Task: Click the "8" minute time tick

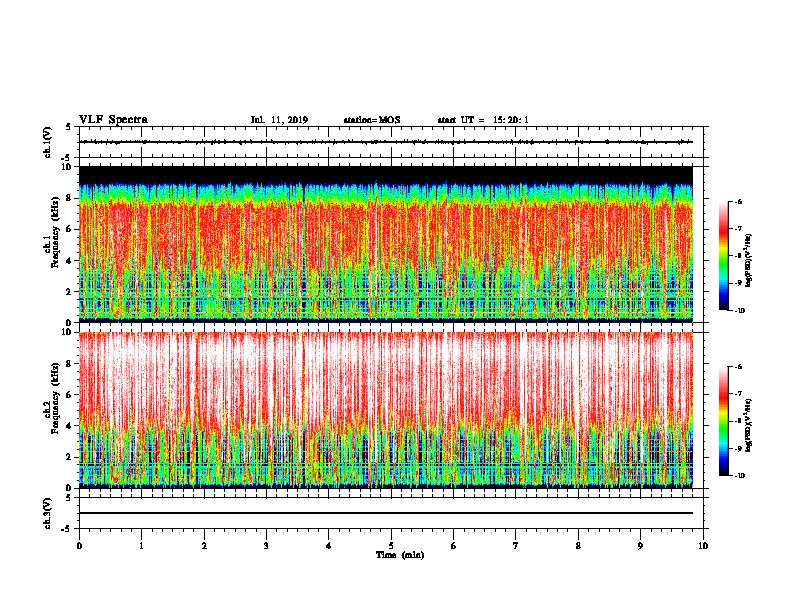Action: coord(578,546)
